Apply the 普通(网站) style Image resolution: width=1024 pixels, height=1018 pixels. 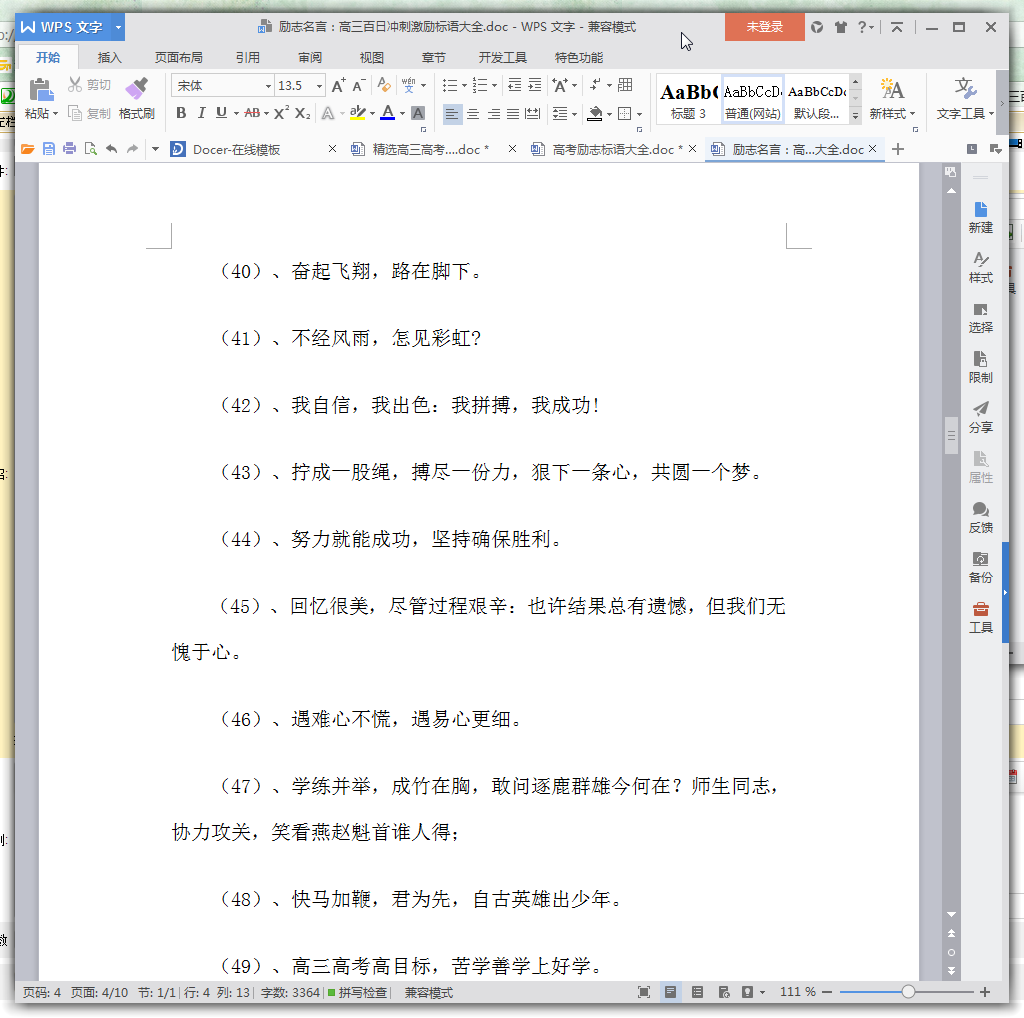pos(752,99)
